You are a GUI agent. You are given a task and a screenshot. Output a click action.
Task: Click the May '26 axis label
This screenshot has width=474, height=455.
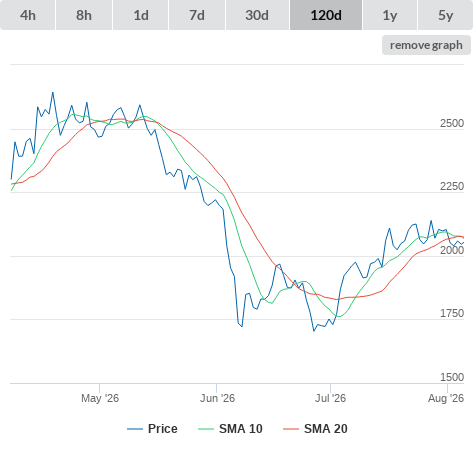[x=100, y=398]
